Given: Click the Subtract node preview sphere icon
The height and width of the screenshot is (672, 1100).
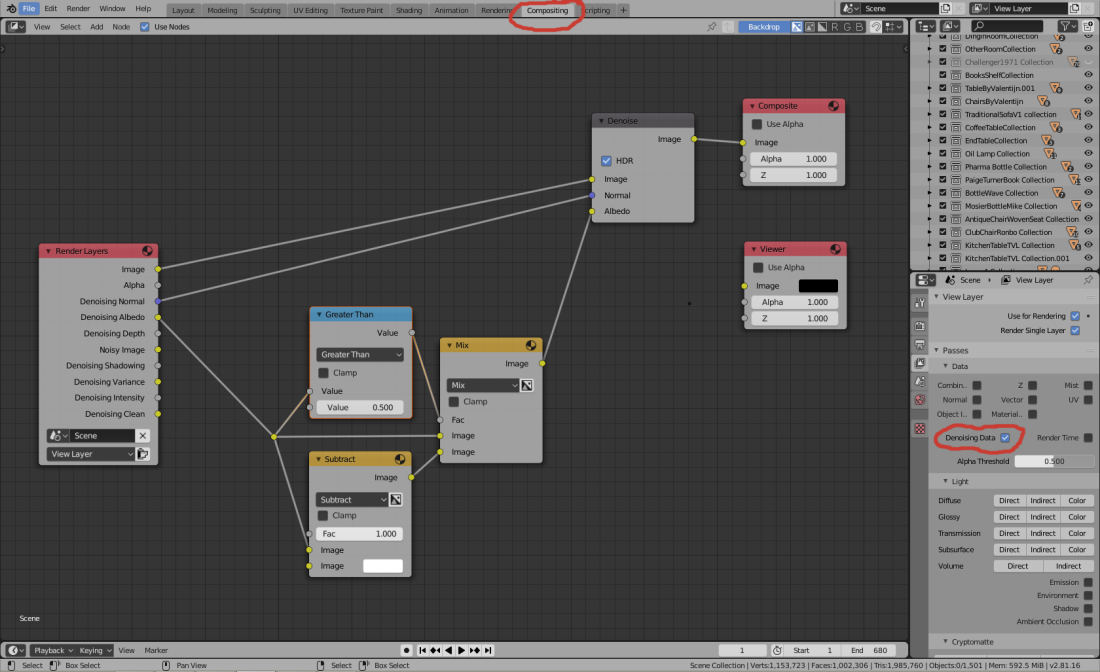Looking at the screenshot, I should (x=400, y=459).
